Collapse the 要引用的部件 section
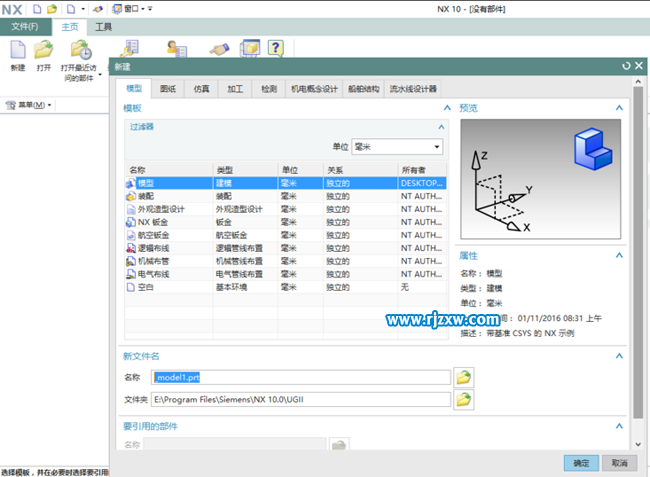This screenshot has height=477, width=650. [619, 426]
